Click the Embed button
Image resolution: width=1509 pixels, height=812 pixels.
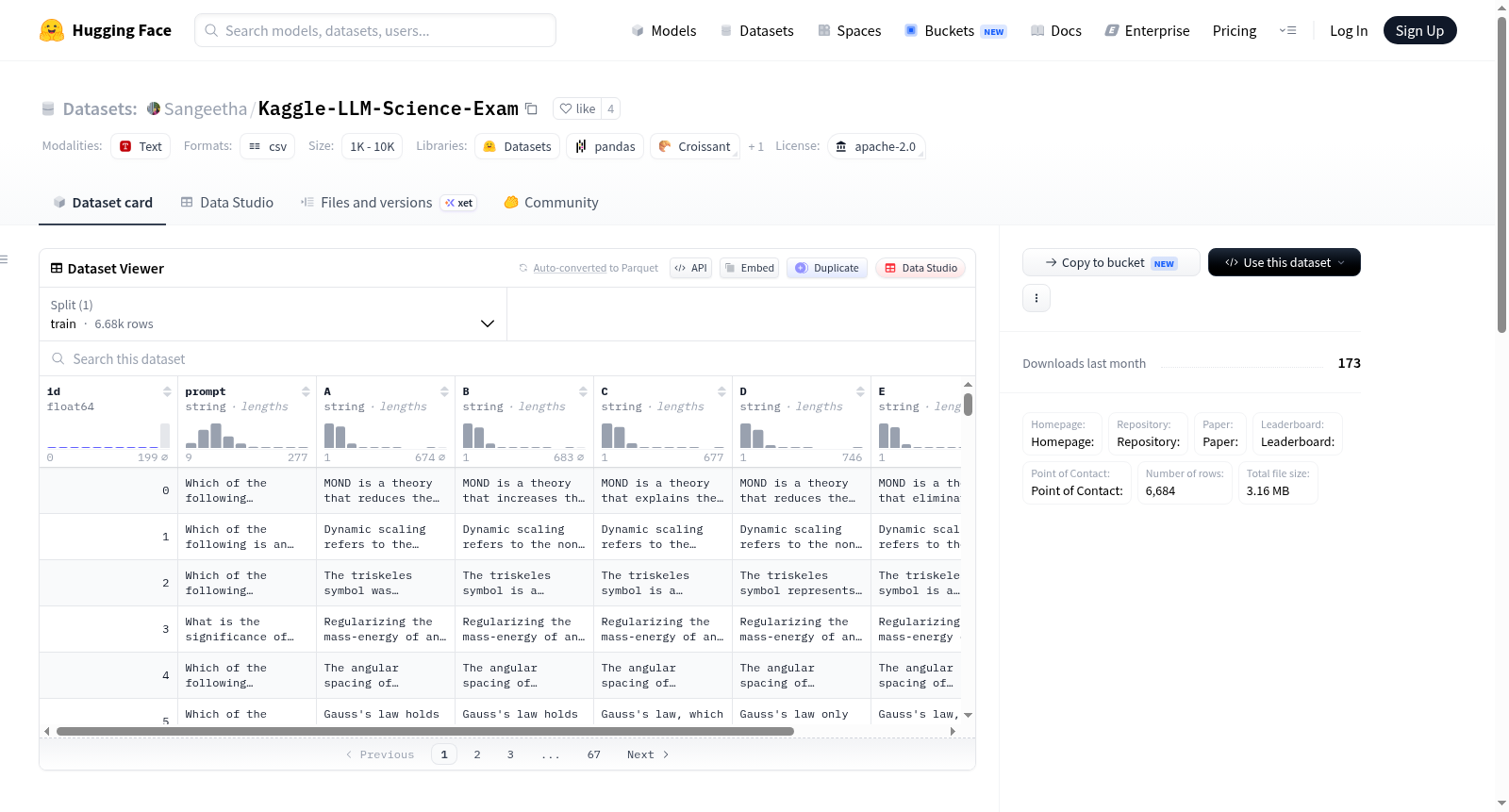point(749,268)
